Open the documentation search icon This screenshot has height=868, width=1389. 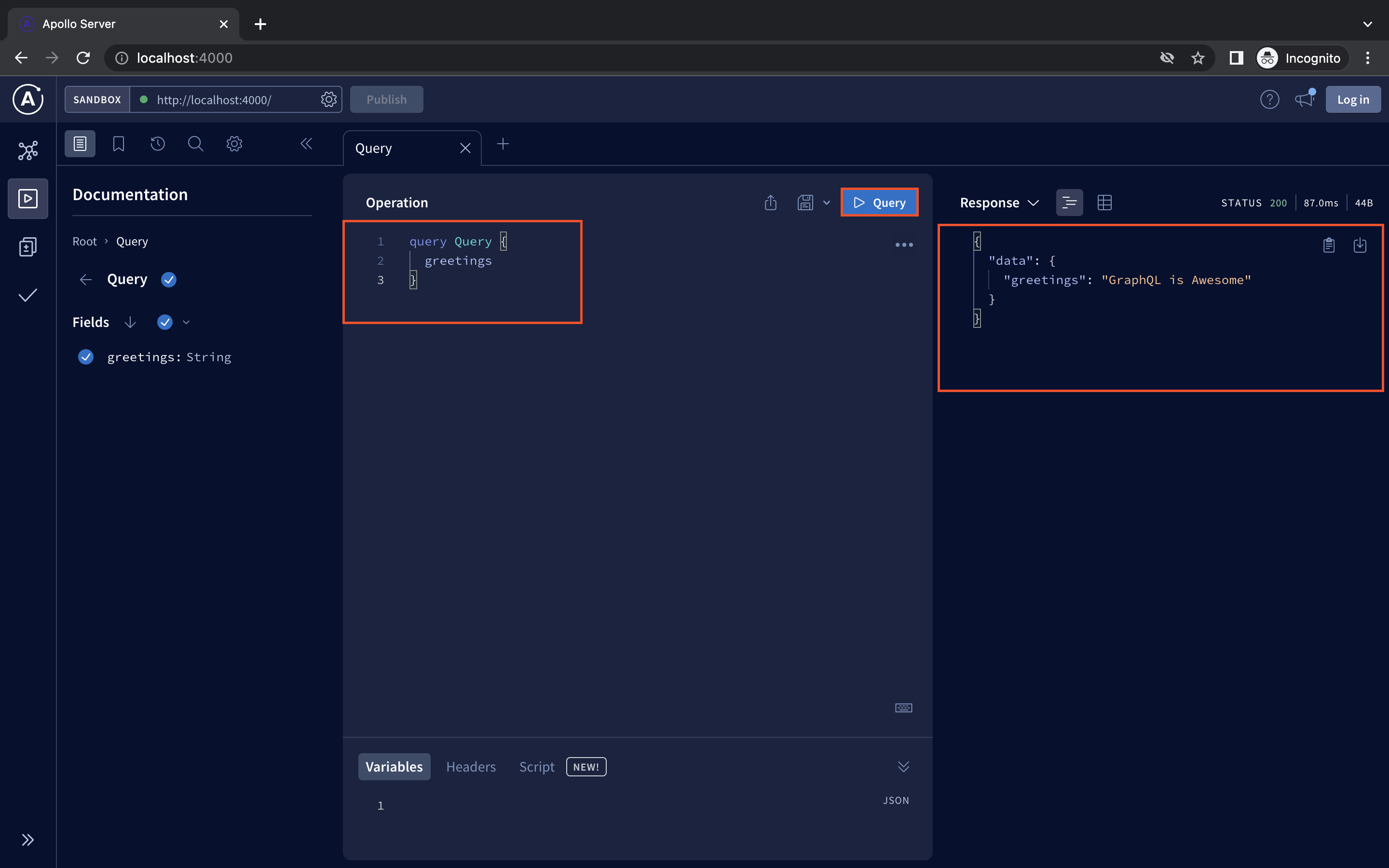(196, 144)
